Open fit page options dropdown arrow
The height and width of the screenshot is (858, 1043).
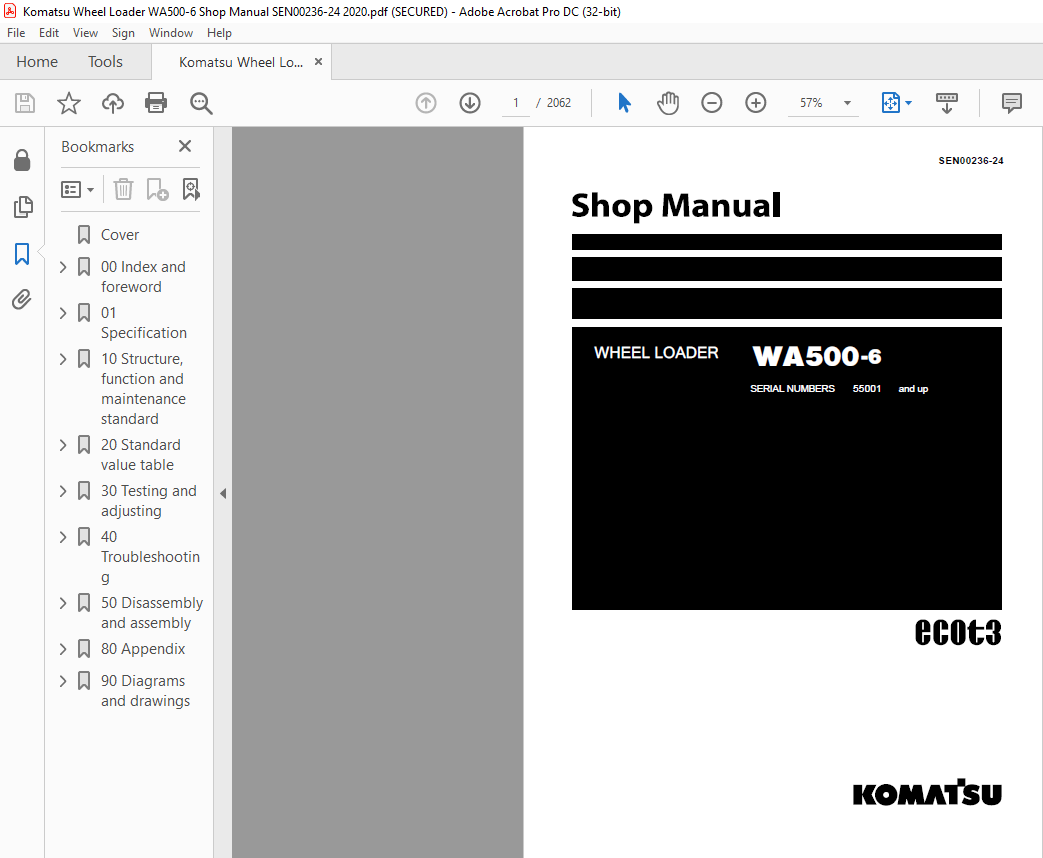[909, 103]
